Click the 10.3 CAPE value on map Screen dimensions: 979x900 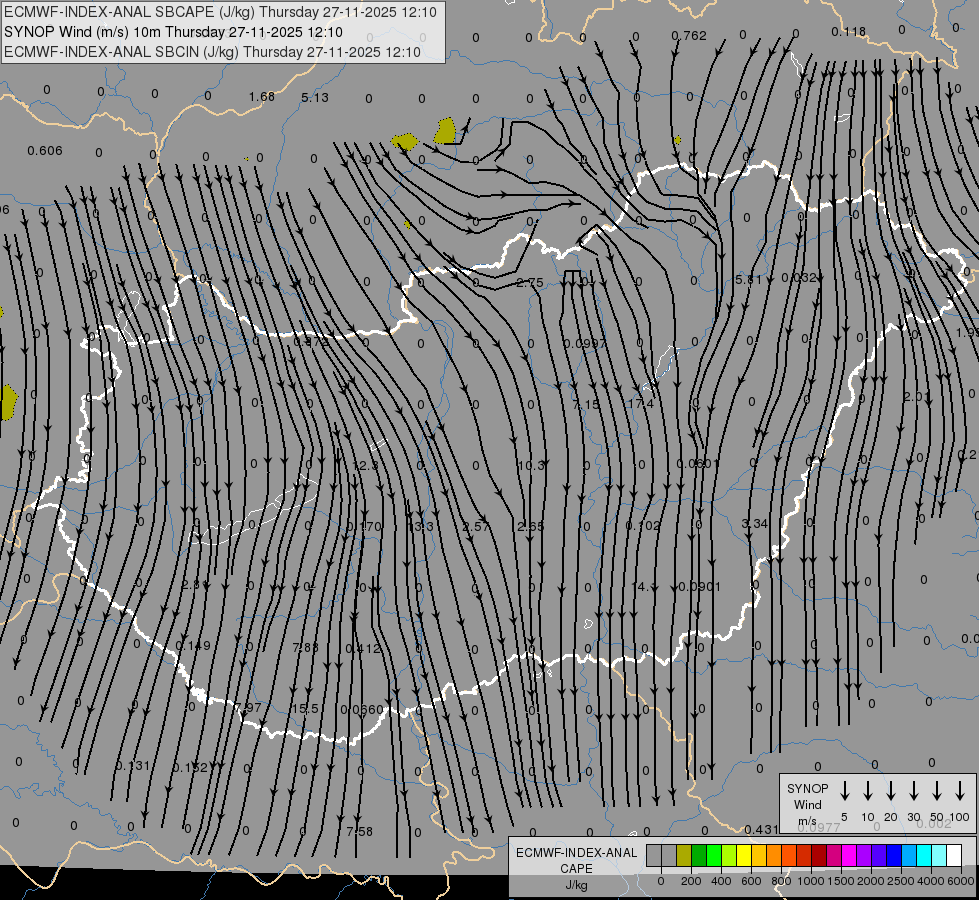[x=531, y=465]
